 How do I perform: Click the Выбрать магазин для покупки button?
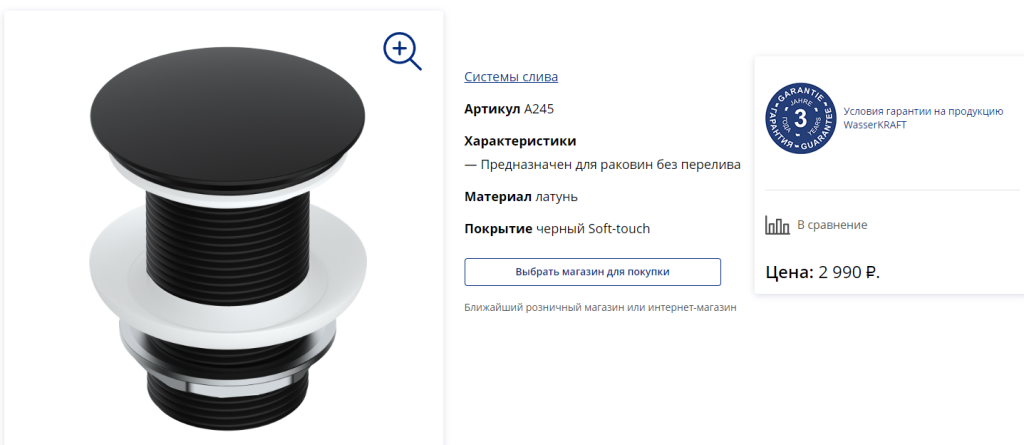coord(592,272)
